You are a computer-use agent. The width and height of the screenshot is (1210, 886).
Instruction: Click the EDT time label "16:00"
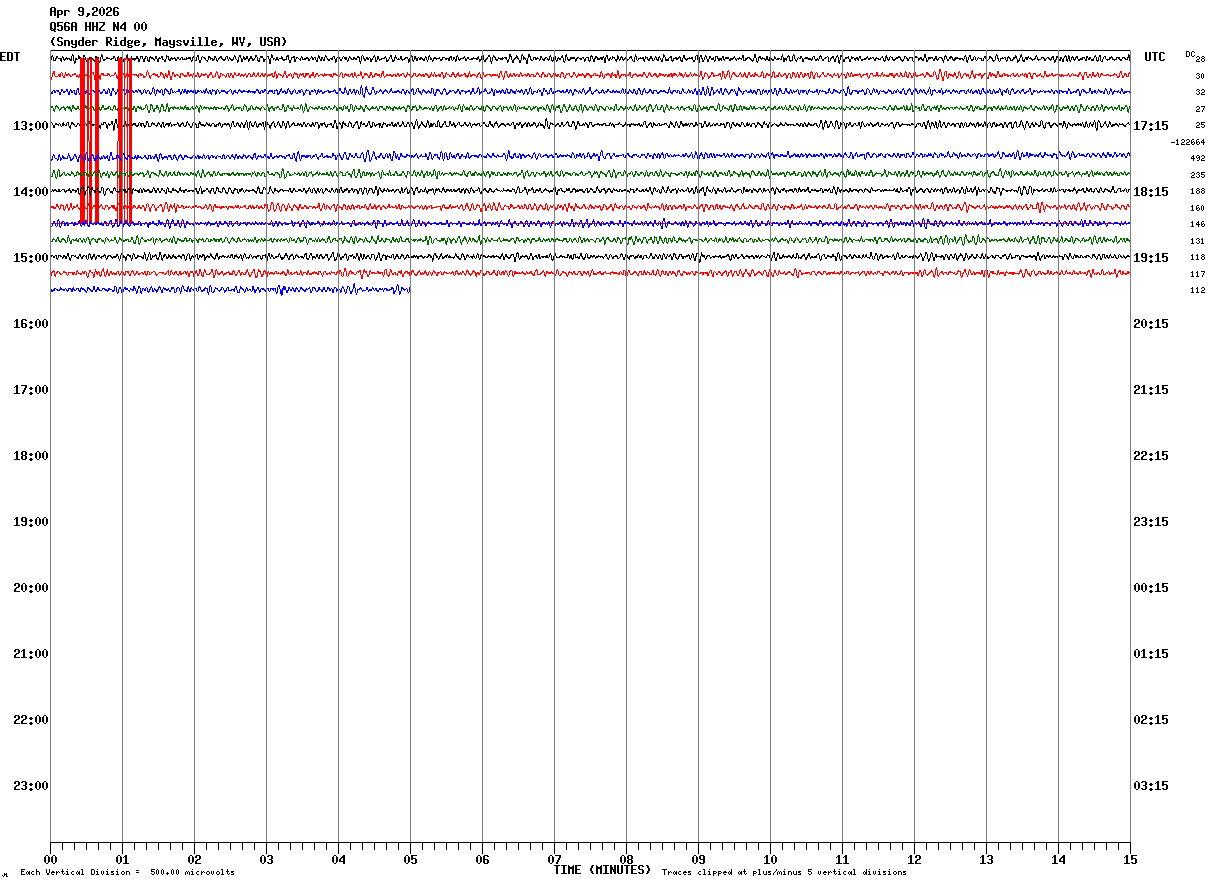30,324
